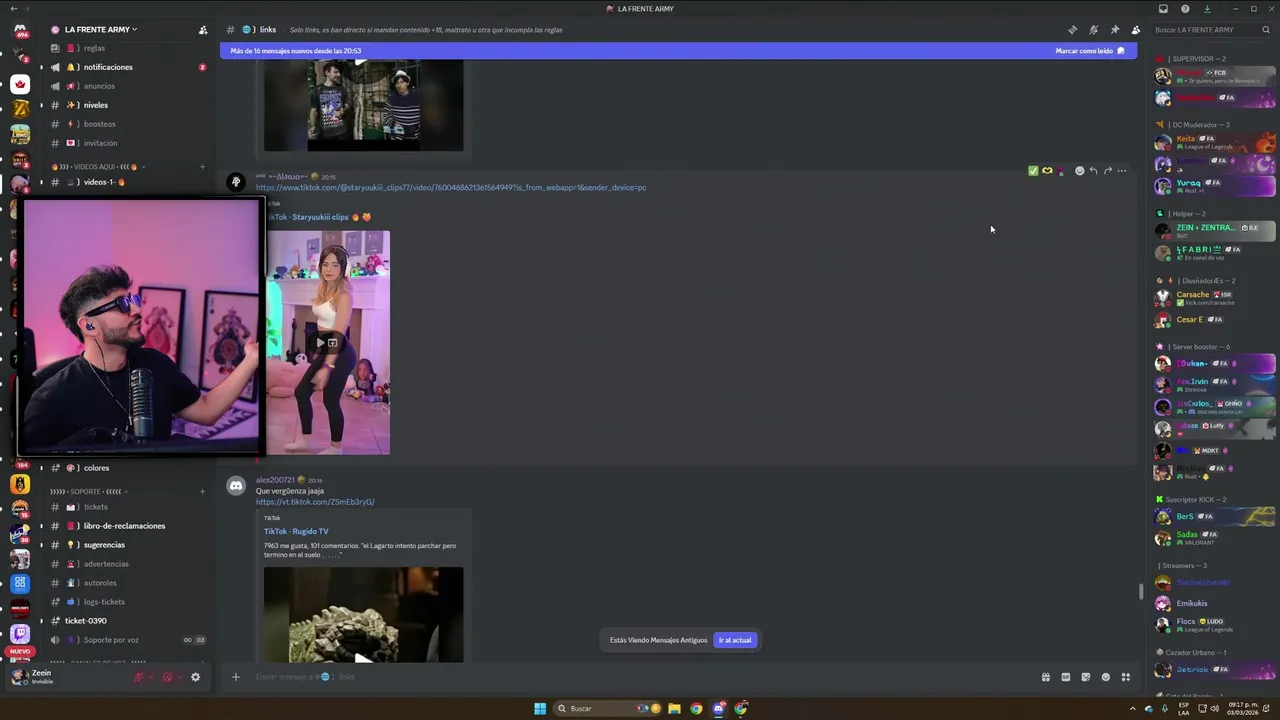The height and width of the screenshot is (720, 1280).
Task: Forward the message with arrow icon
Action: (x=1107, y=171)
